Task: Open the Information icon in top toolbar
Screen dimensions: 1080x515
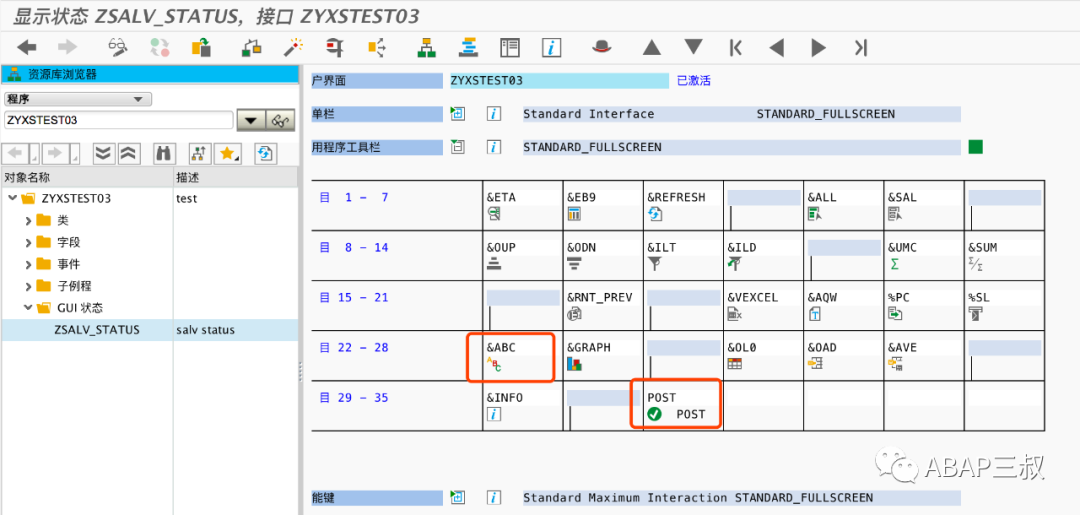Action: [552, 48]
